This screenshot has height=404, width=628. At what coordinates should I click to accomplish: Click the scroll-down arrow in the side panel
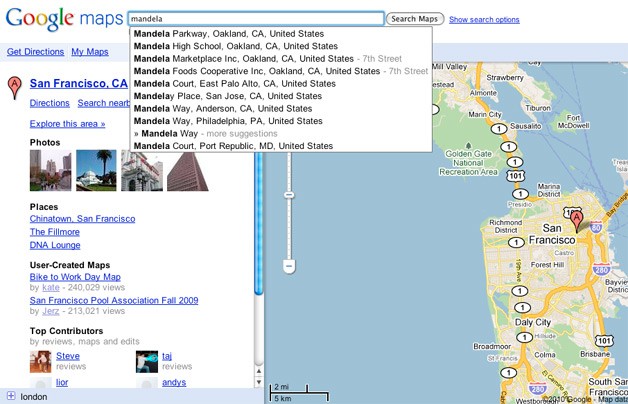(259, 382)
